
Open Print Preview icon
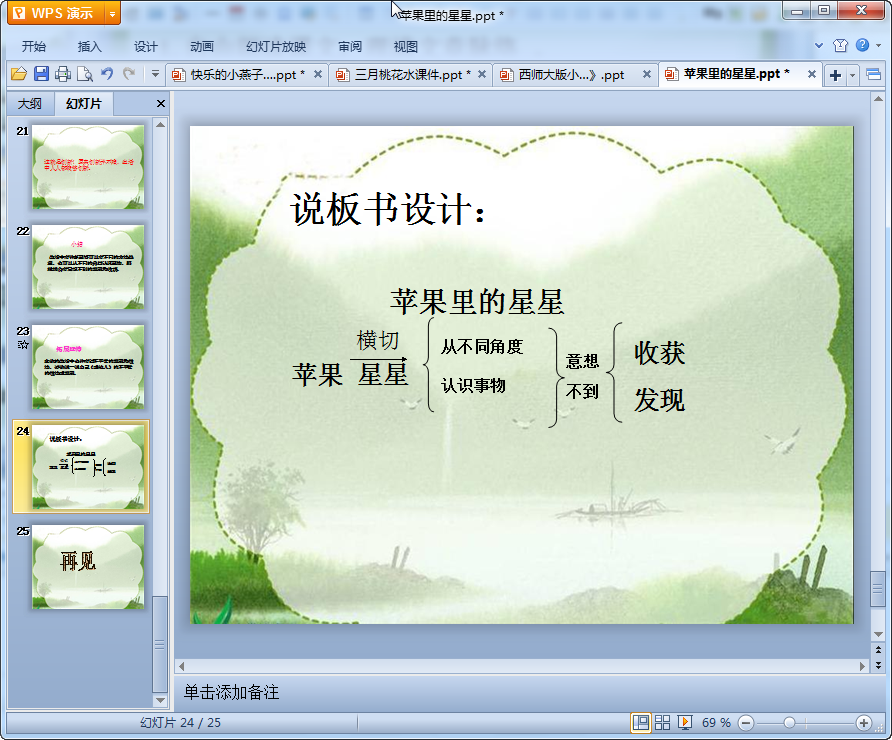(x=85, y=74)
